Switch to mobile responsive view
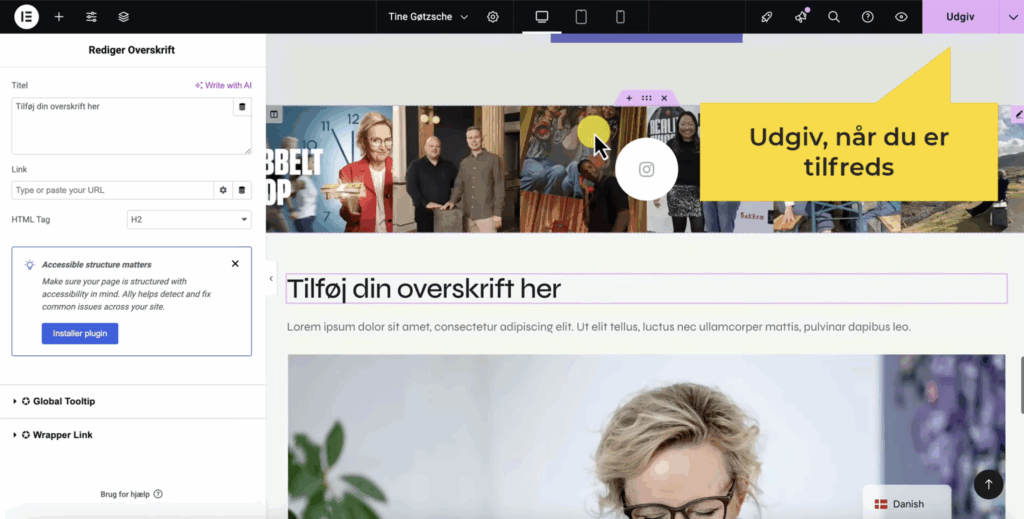This screenshot has width=1024, height=519. tap(620, 16)
